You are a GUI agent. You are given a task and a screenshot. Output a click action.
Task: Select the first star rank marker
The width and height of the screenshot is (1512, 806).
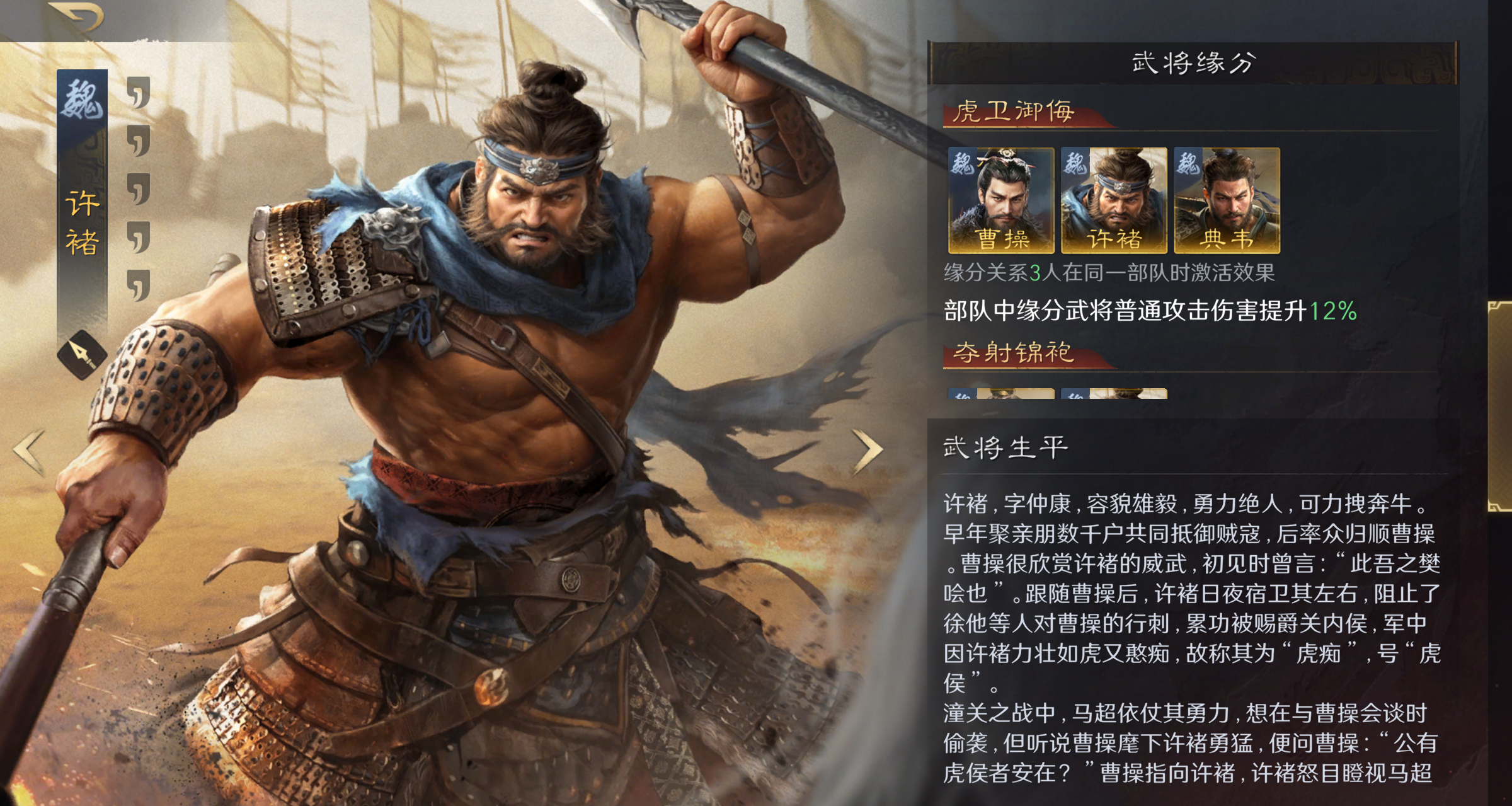(x=139, y=93)
